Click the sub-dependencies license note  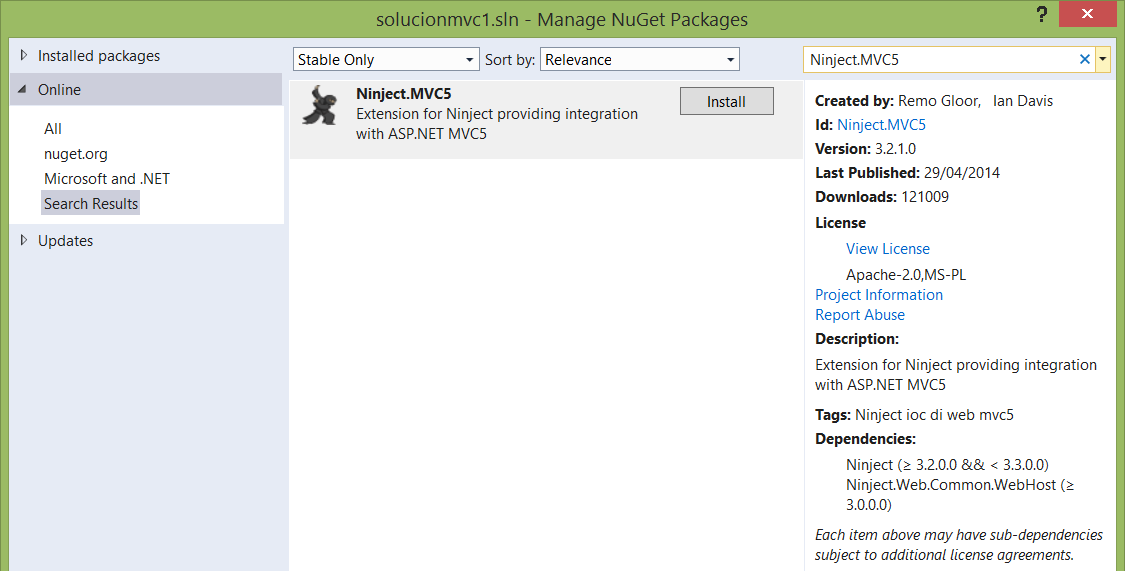point(959,544)
